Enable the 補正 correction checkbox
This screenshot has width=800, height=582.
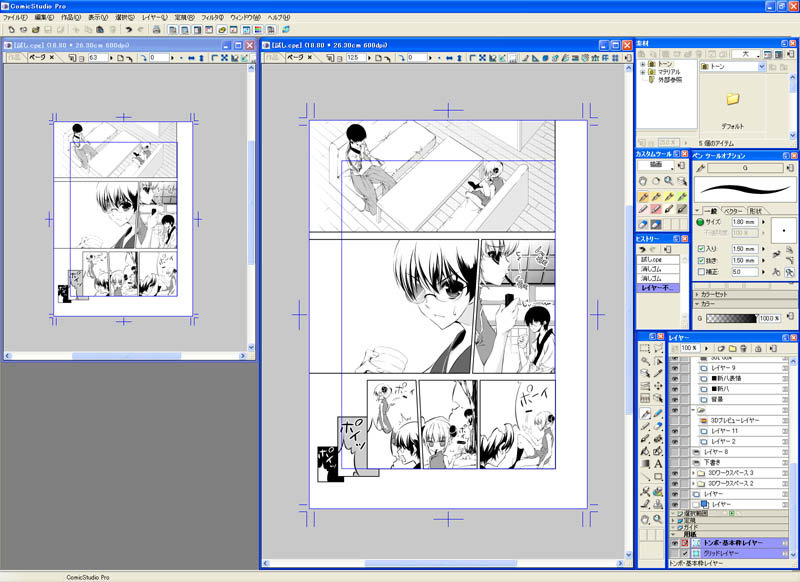pos(702,272)
